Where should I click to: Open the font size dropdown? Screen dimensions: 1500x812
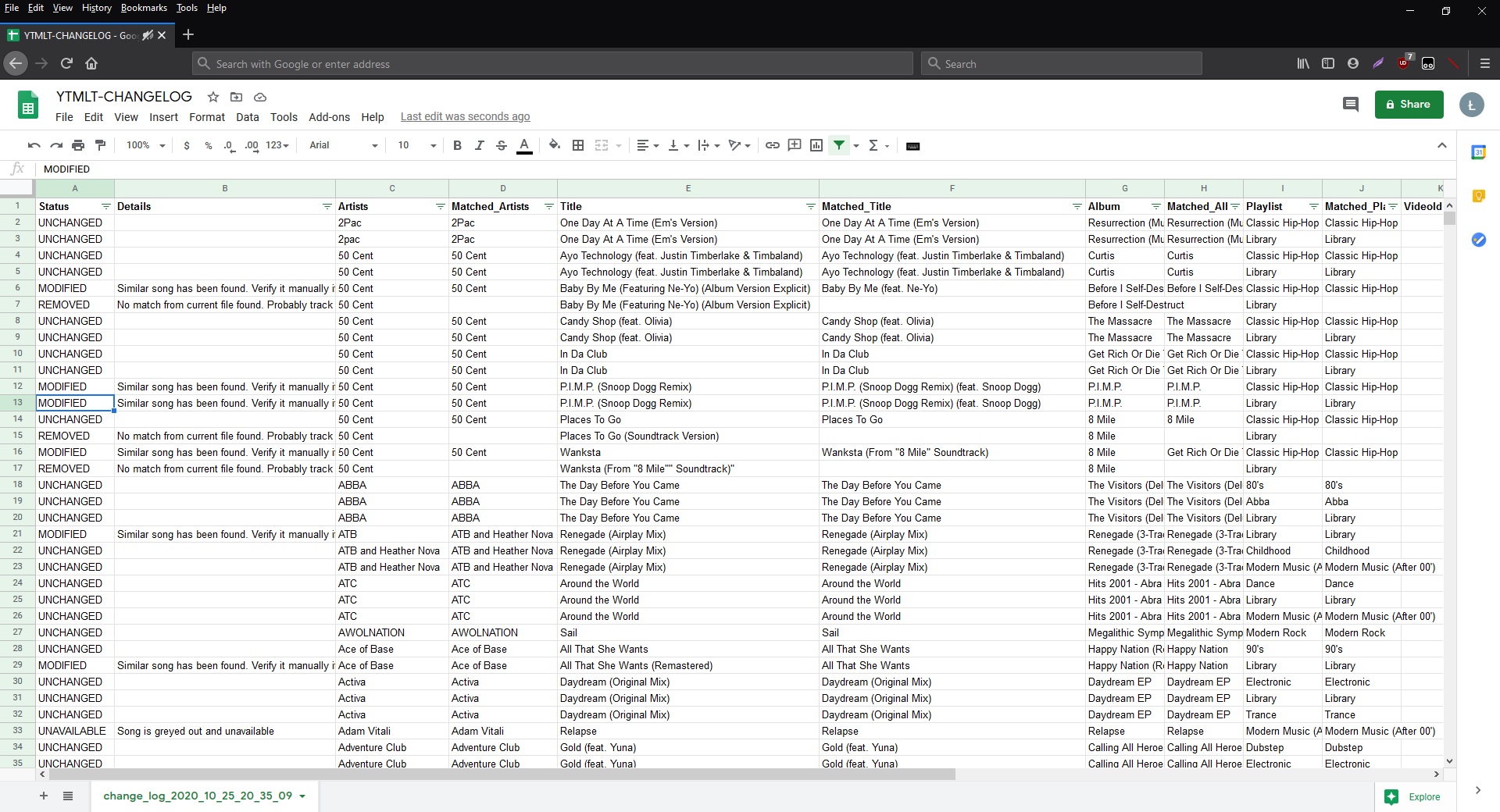(x=416, y=145)
